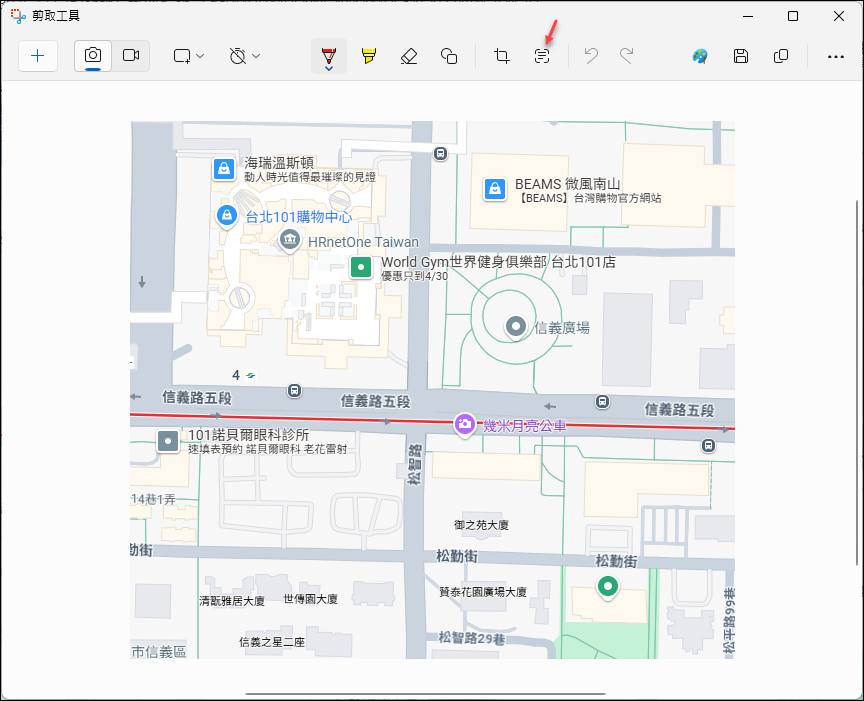Activate the image crop tool

pyautogui.click(x=502, y=56)
